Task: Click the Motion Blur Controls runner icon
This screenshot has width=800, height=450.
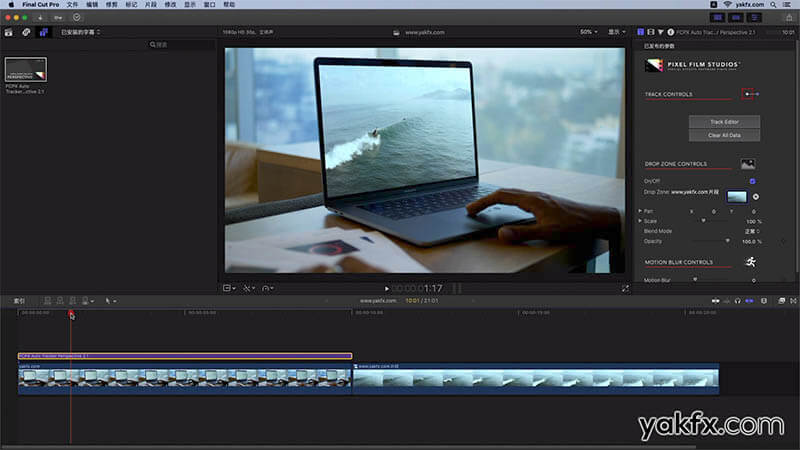Action: coord(751,262)
